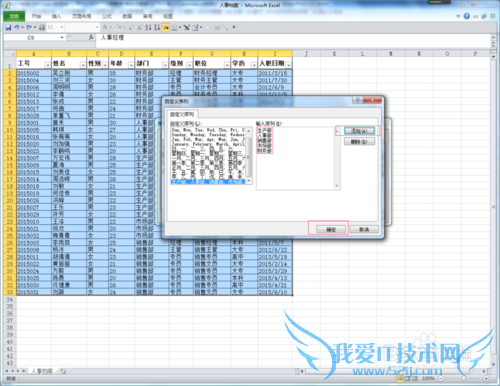500x386 pixels.
Task: Switch to the 公式 Formulas ribbon tab
Action: (107, 16)
